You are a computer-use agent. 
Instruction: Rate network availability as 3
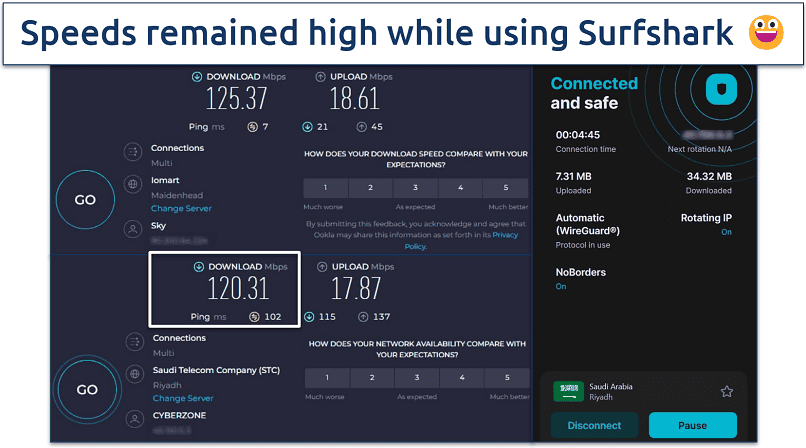point(417,378)
